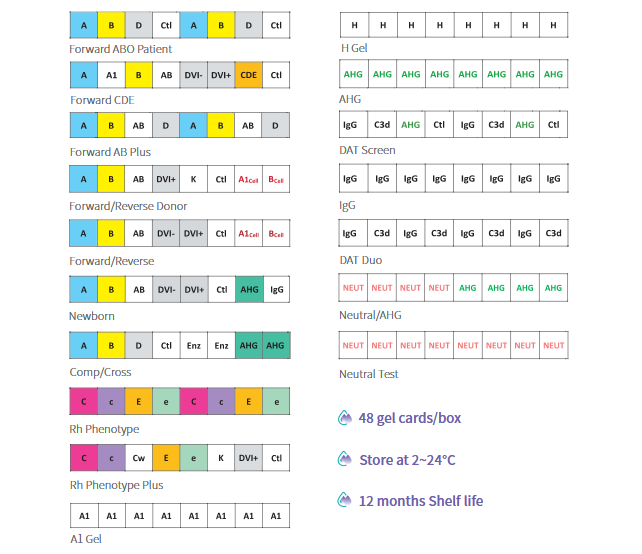Screen dimensions: 642x554
Task: Click the Rh Phenotype Plus label
Action: click(116, 485)
